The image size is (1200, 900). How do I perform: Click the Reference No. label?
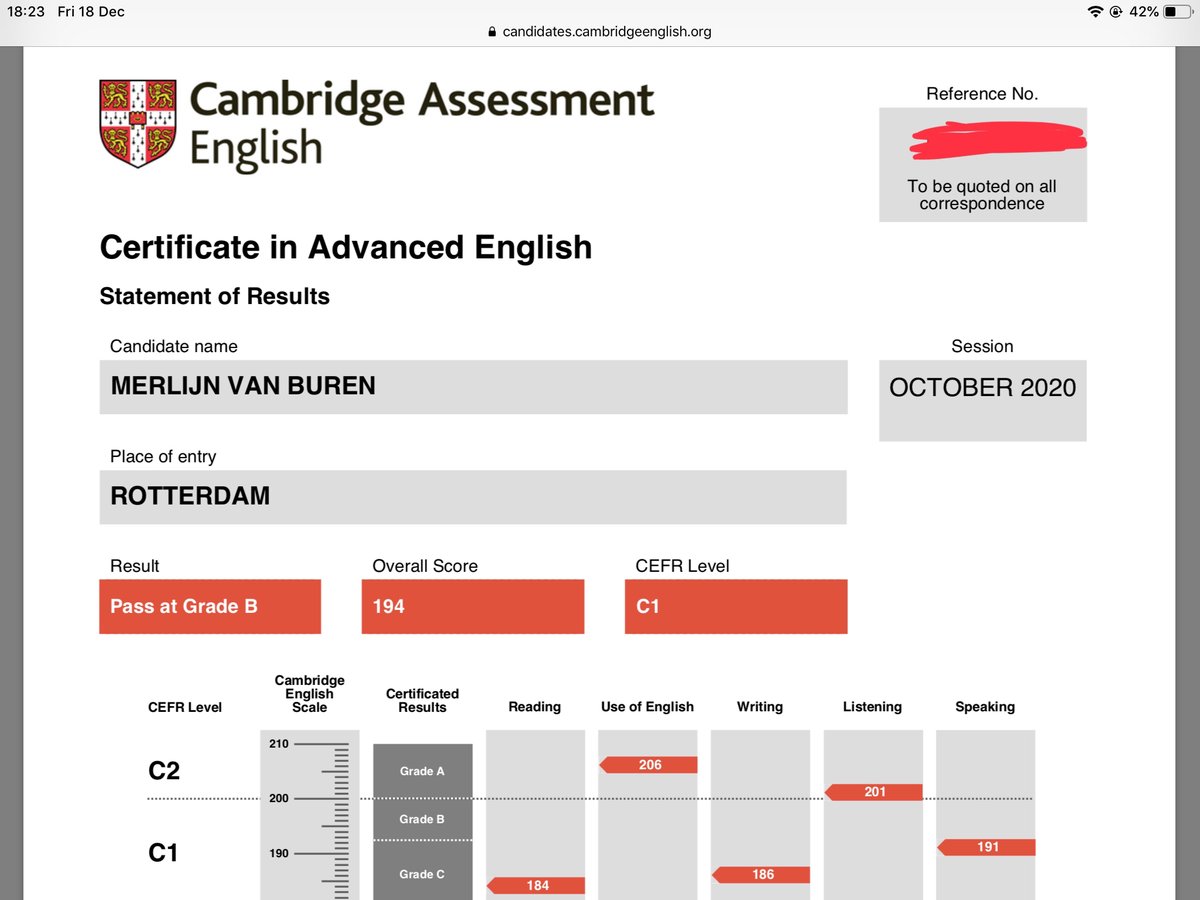(982, 94)
